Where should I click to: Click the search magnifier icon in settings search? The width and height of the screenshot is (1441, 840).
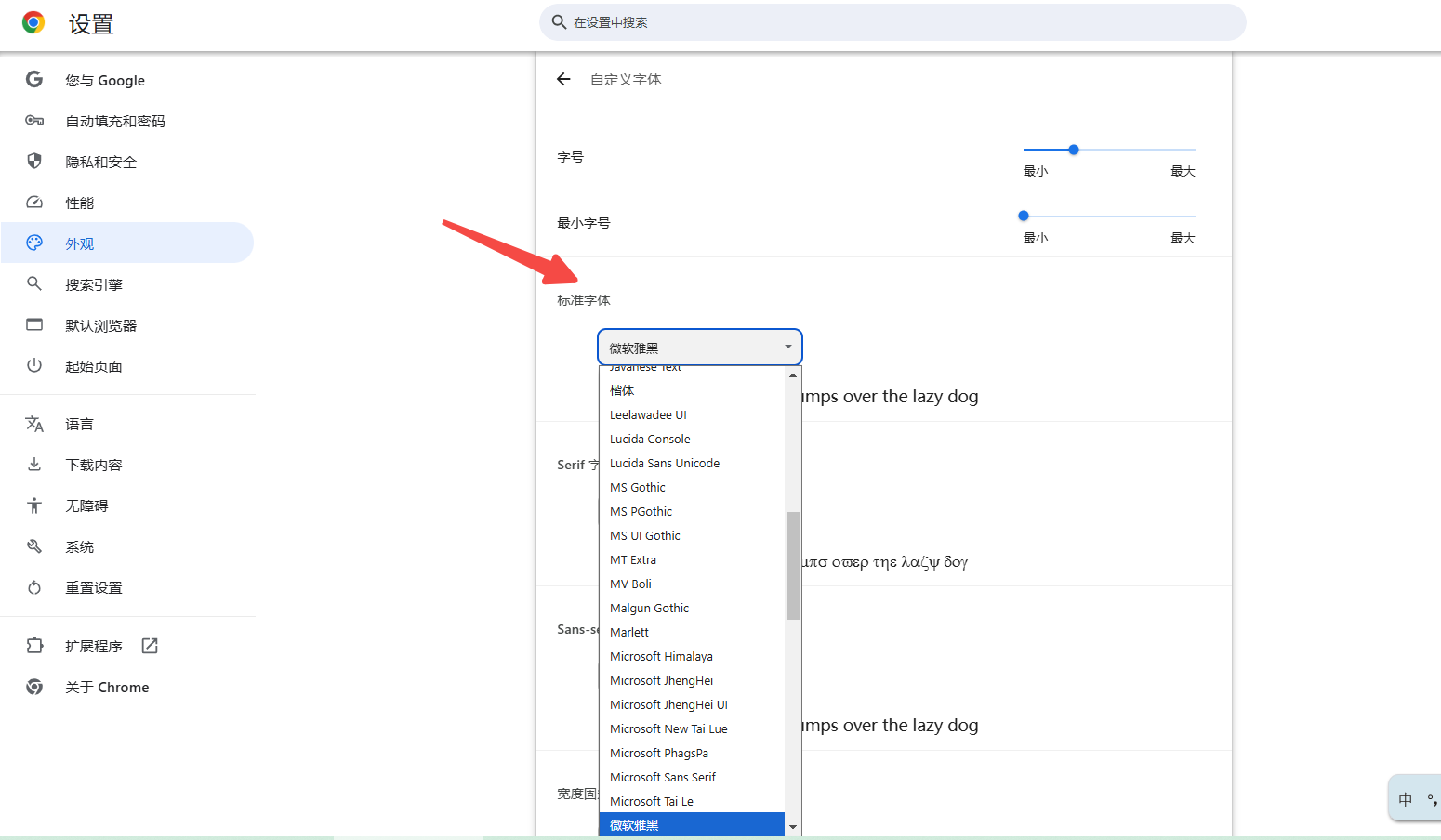tap(559, 22)
